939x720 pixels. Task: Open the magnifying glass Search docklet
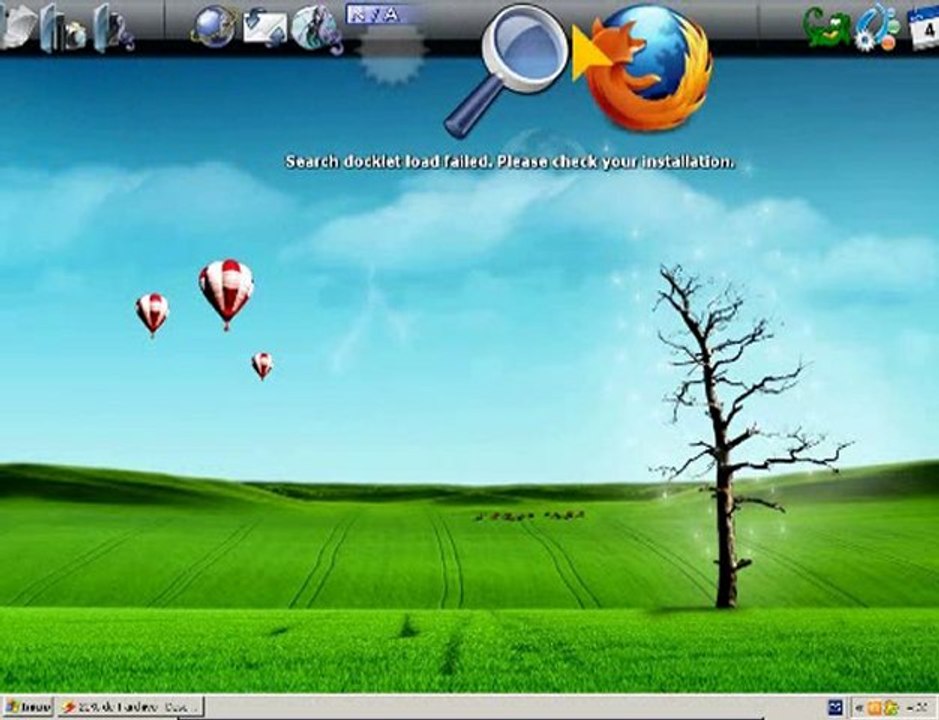point(508,71)
